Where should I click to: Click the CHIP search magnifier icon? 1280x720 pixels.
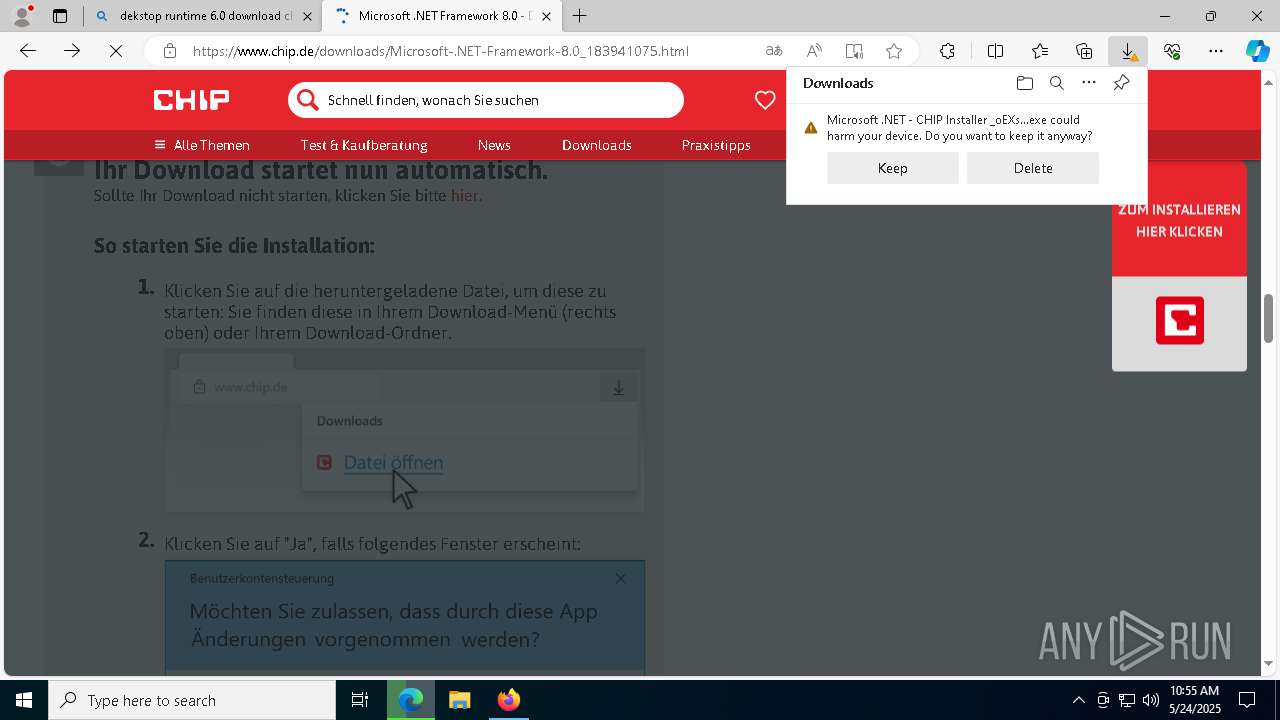(308, 100)
